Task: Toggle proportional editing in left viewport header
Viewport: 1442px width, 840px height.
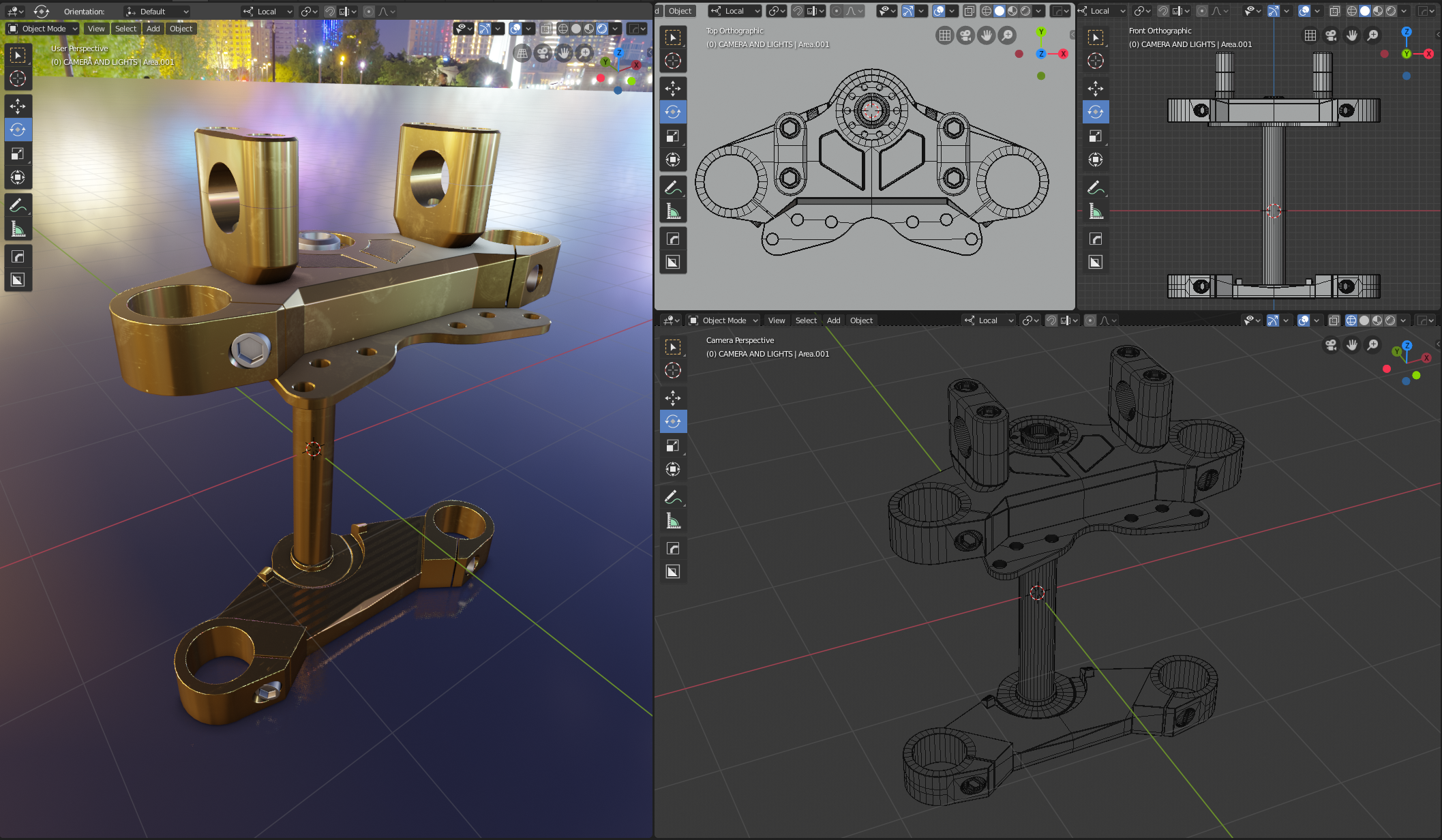Action: [x=369, y=12]
